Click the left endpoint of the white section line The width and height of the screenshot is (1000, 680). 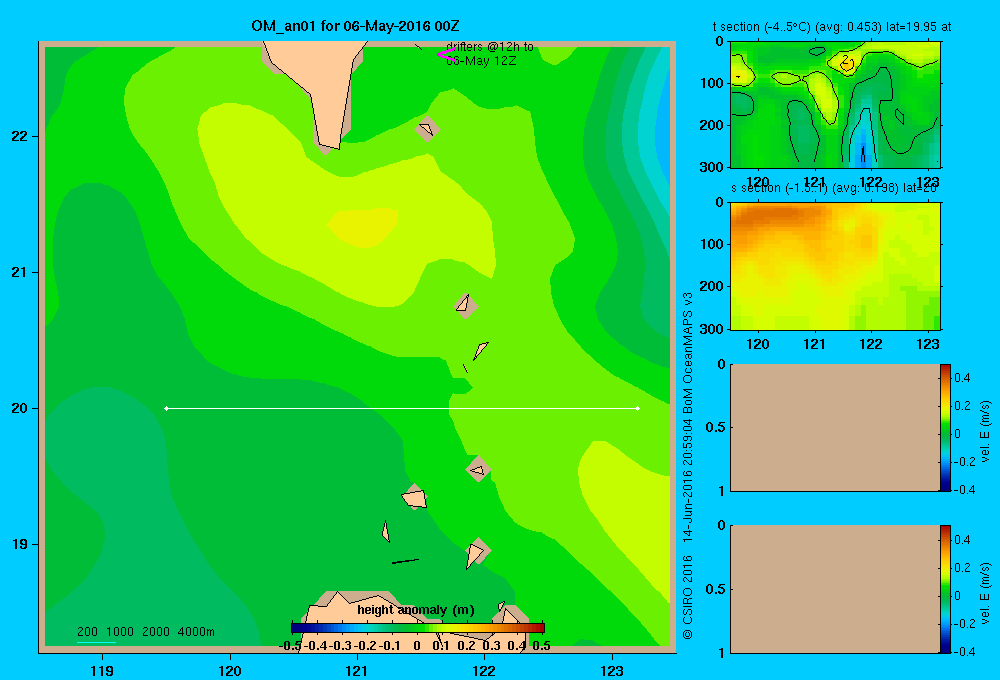[166, 408]
